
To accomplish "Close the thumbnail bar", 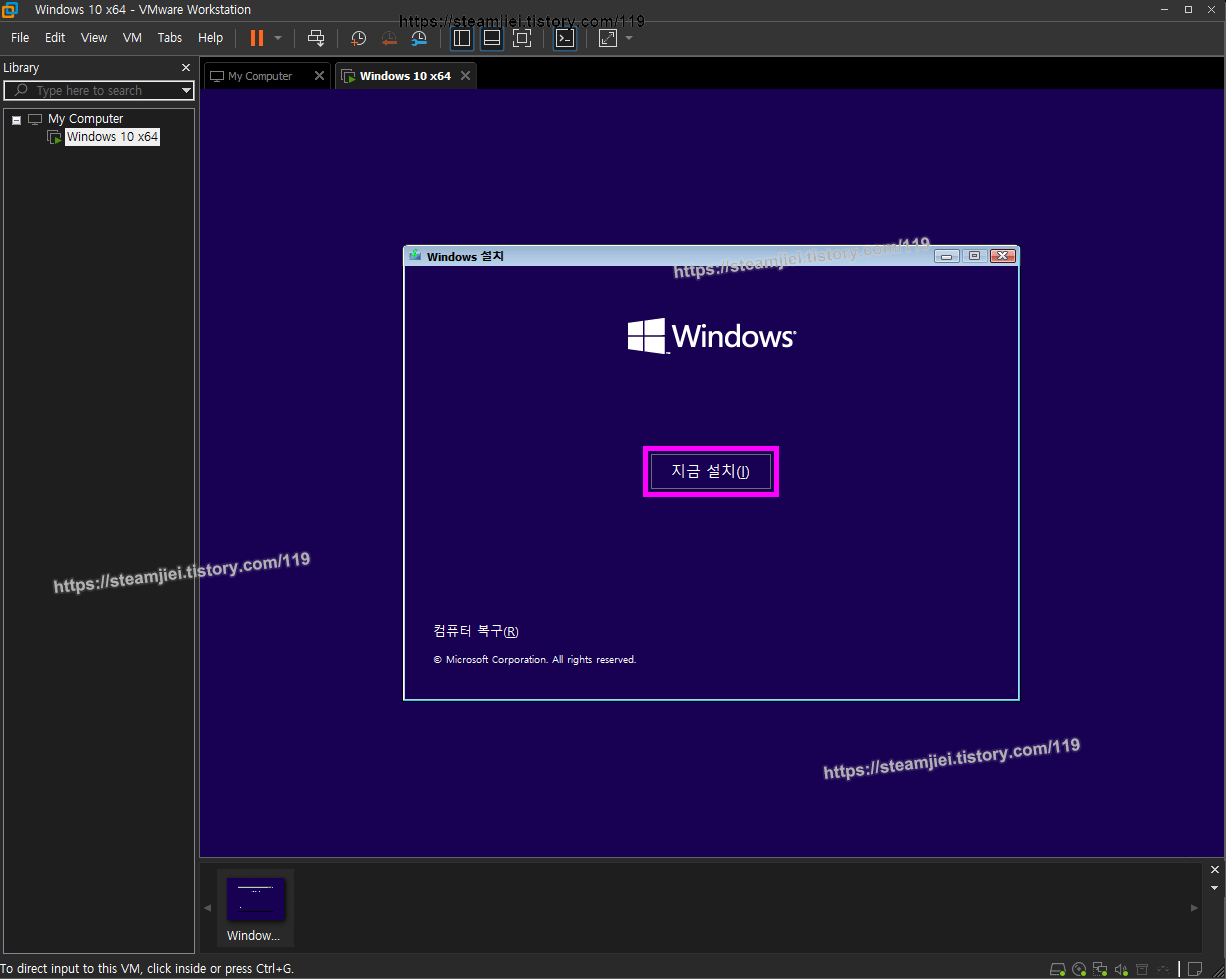I will pos(1215,870).
